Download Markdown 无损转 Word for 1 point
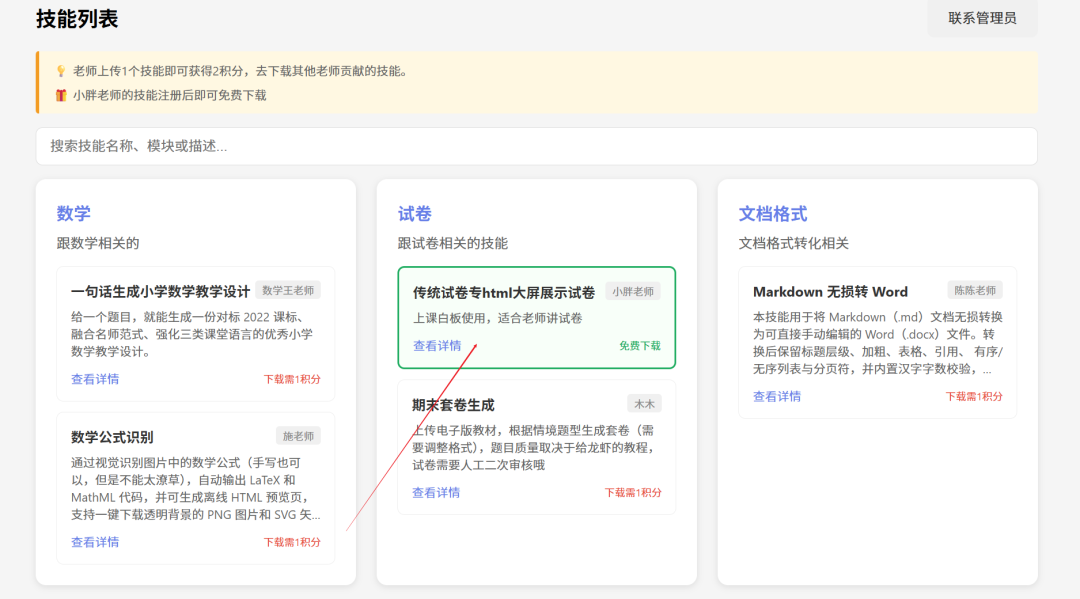 tap(974, 397)
